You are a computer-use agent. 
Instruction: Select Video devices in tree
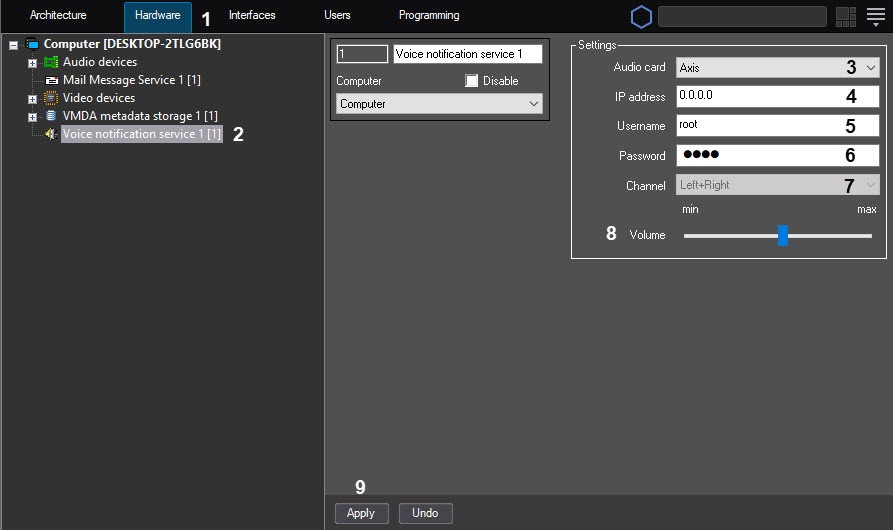click(x=99, y=98)
